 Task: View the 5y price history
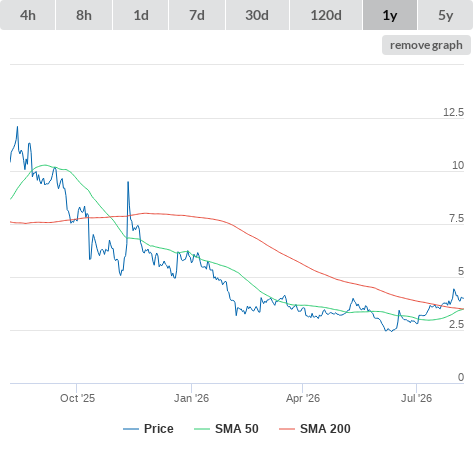pos(445,15)
